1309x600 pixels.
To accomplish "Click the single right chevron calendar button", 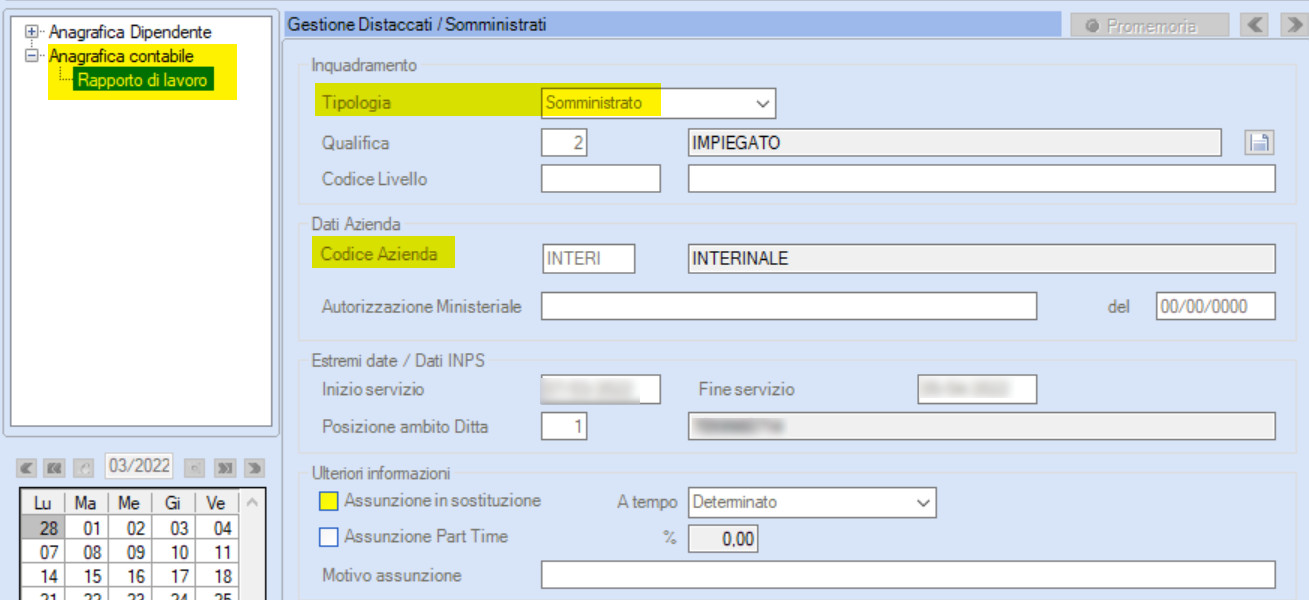I will coord(254,467).
